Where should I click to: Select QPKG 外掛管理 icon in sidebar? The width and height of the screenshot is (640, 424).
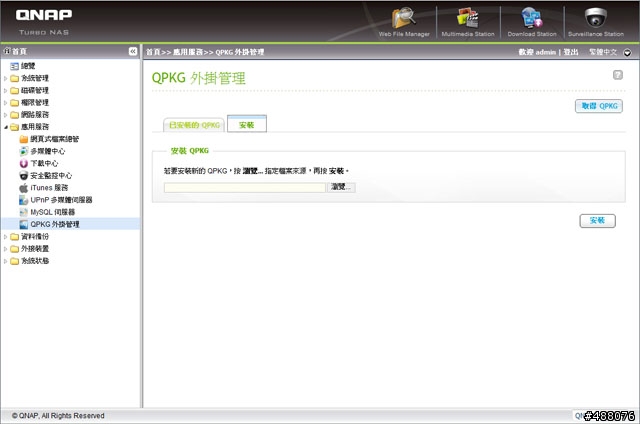click(24, 224)
